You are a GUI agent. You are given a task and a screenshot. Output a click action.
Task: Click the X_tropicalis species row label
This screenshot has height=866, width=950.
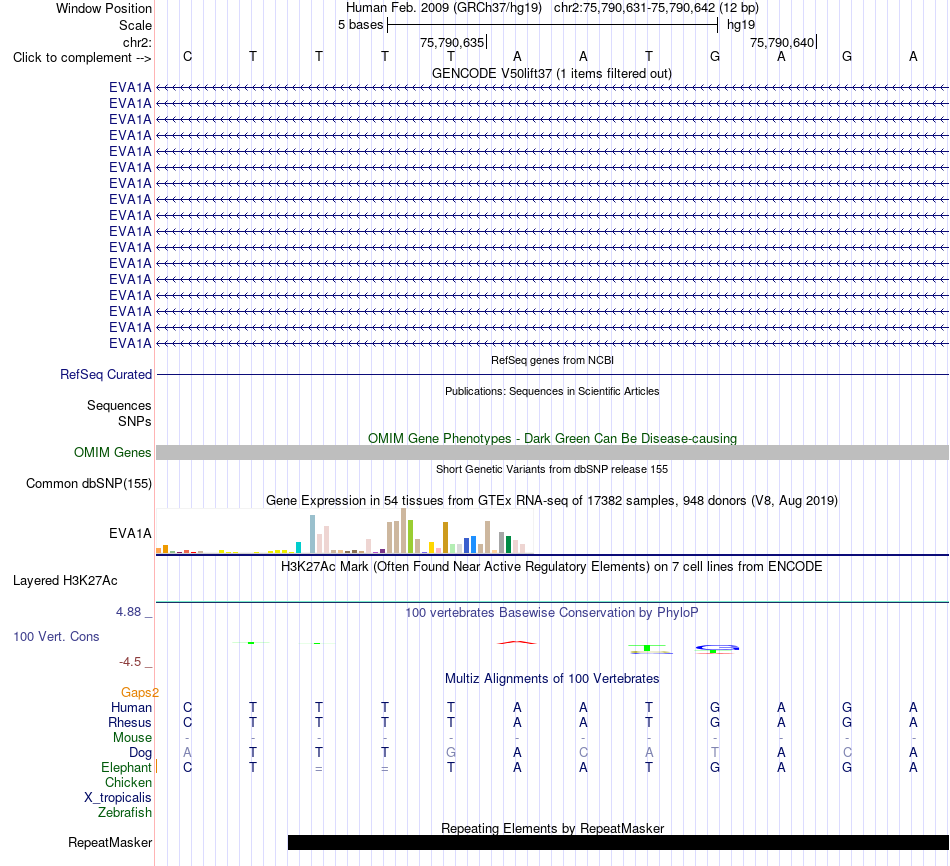(x=118, y=798)
